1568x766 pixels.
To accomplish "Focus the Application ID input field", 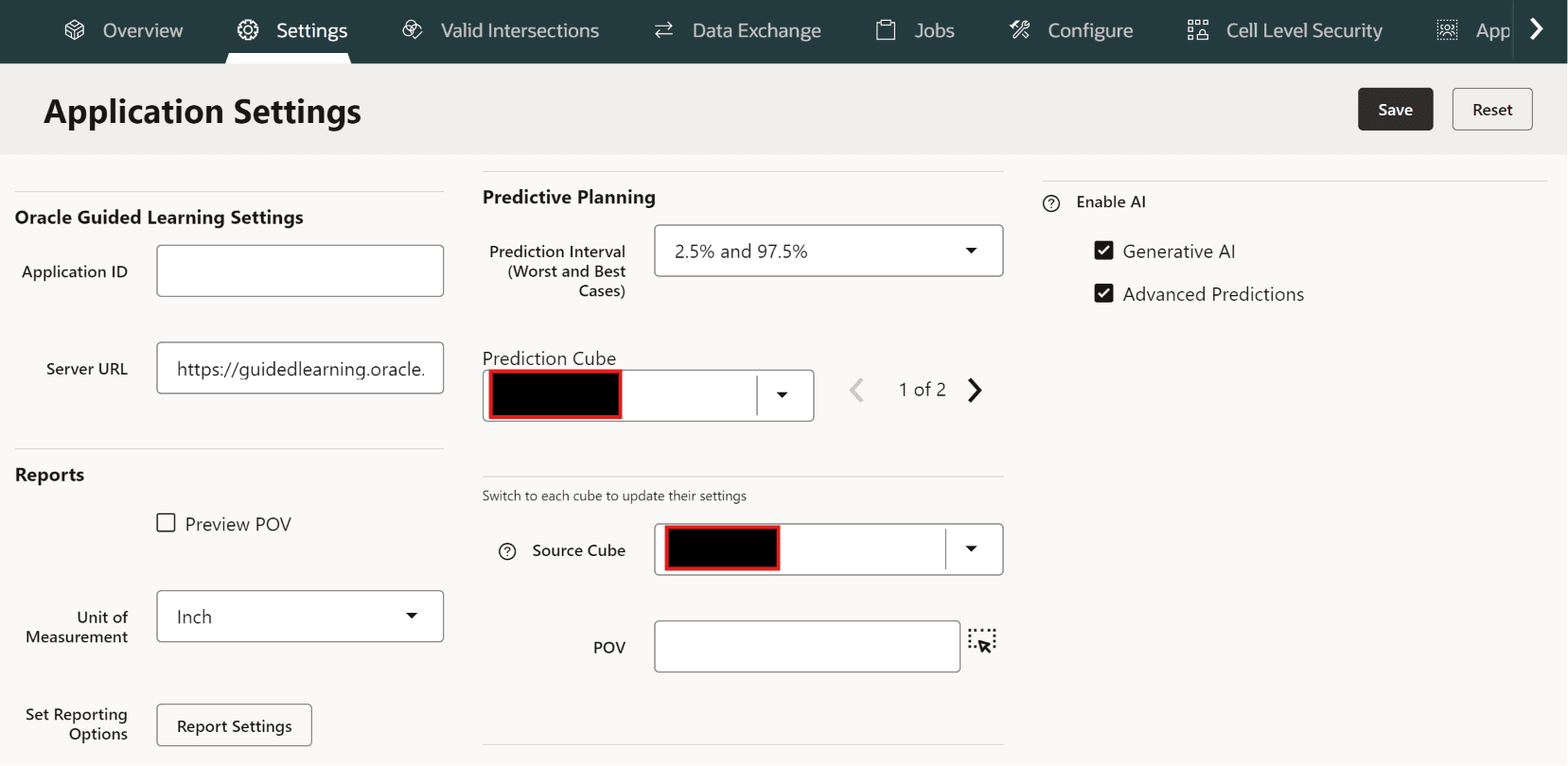I will (300, 271).
